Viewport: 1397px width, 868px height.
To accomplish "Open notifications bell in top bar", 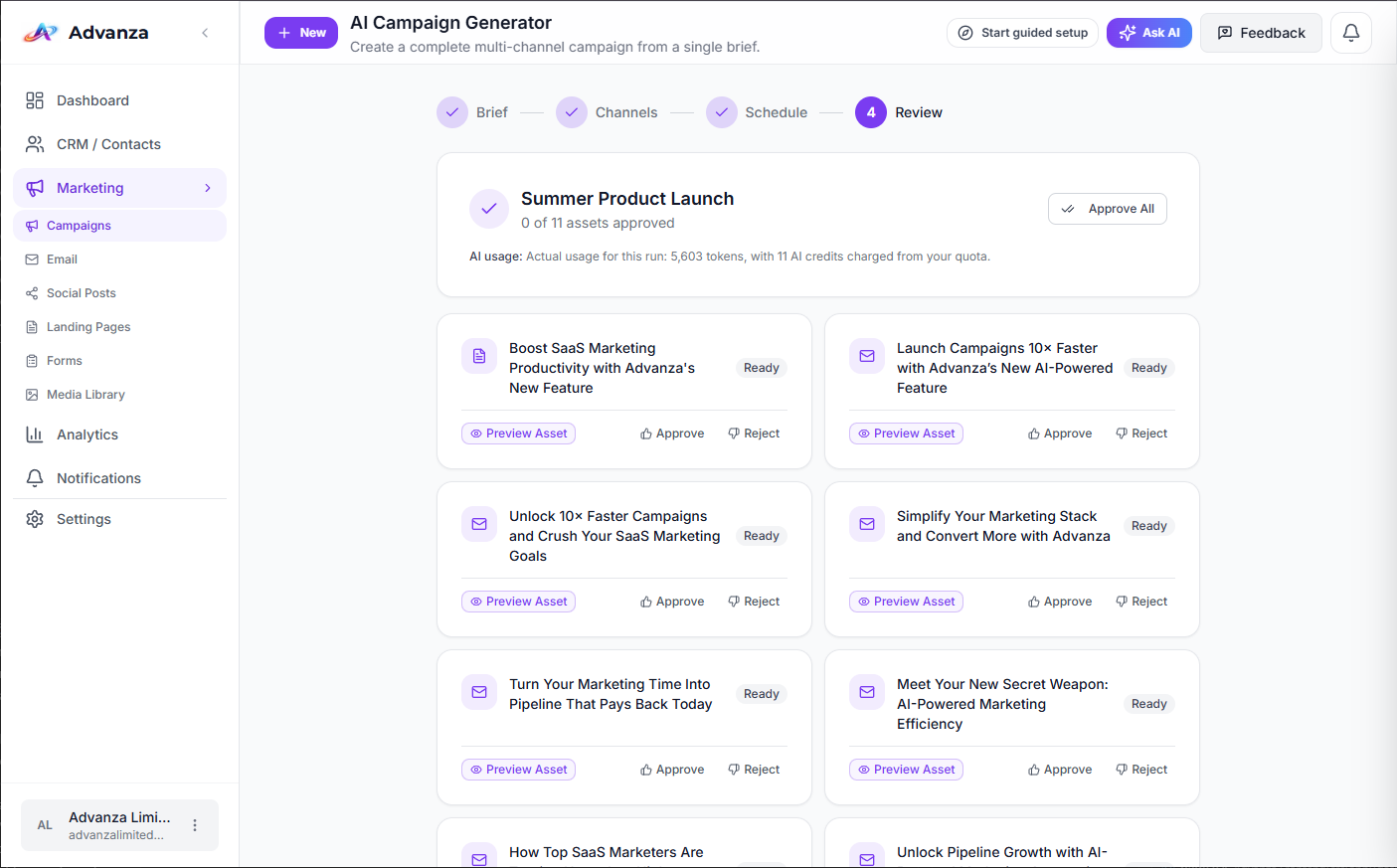I will 1351,33.
